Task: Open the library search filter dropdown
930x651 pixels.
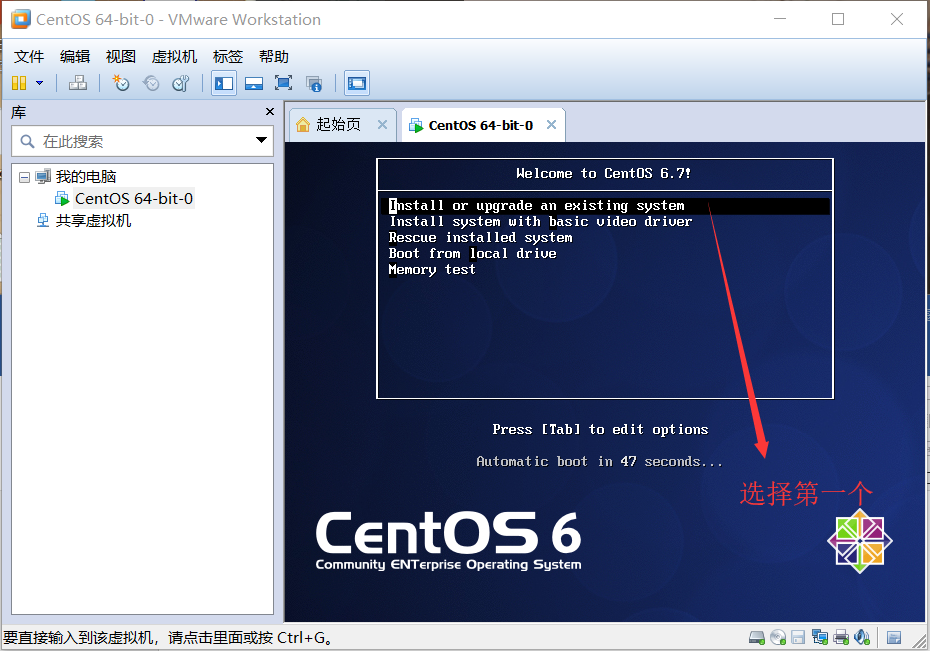Action: pyautogui.click(x=261, y=141)
